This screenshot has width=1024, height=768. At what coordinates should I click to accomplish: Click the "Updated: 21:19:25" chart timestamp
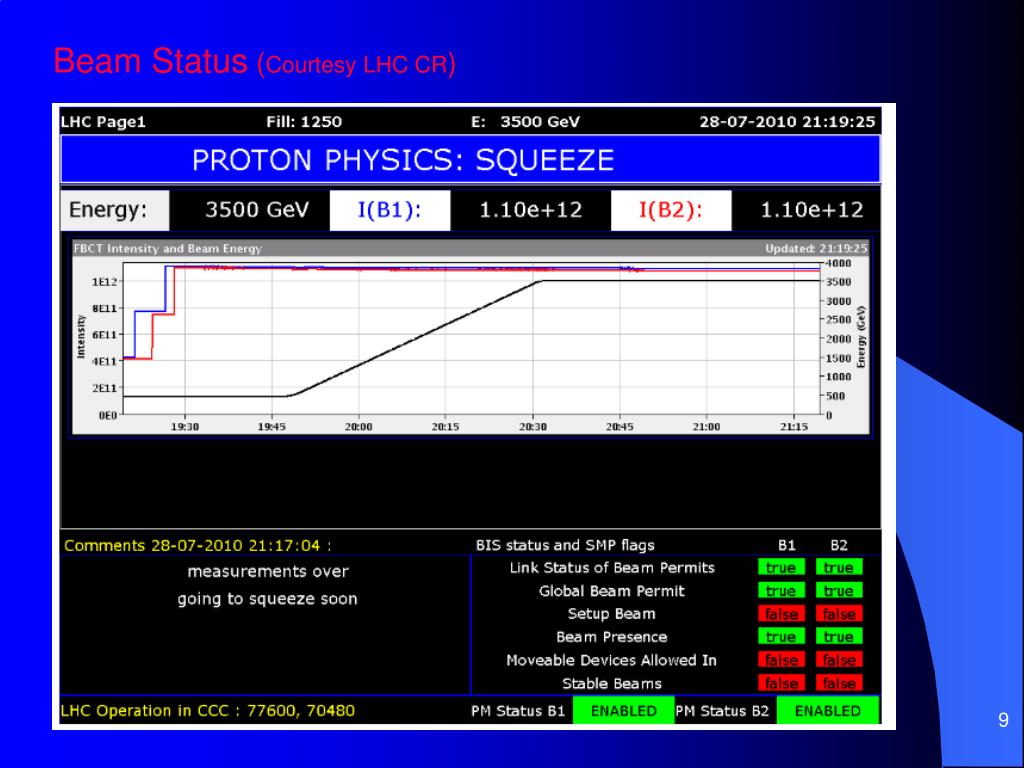[x=816, y=249]
